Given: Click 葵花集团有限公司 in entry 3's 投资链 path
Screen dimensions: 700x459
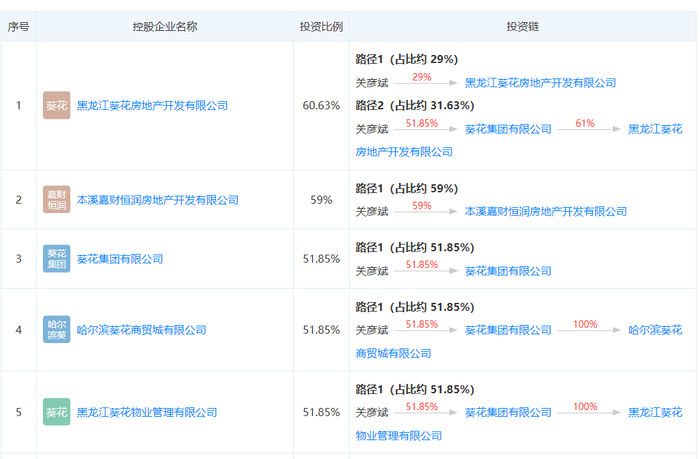Looking at the screenshot, I should click(x=508, y=270).
